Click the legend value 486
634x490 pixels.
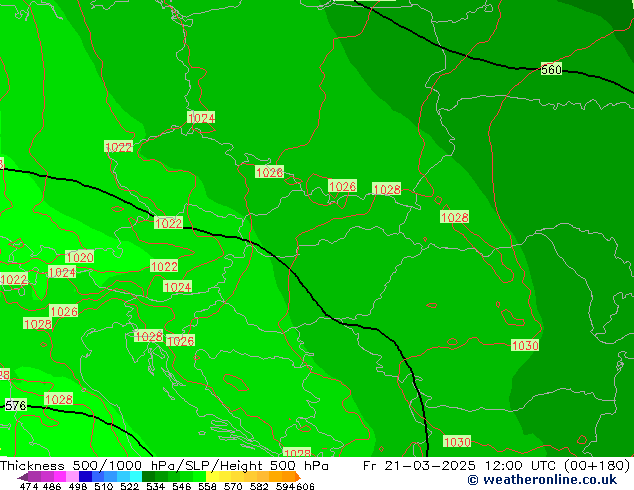tap(52, 486)
